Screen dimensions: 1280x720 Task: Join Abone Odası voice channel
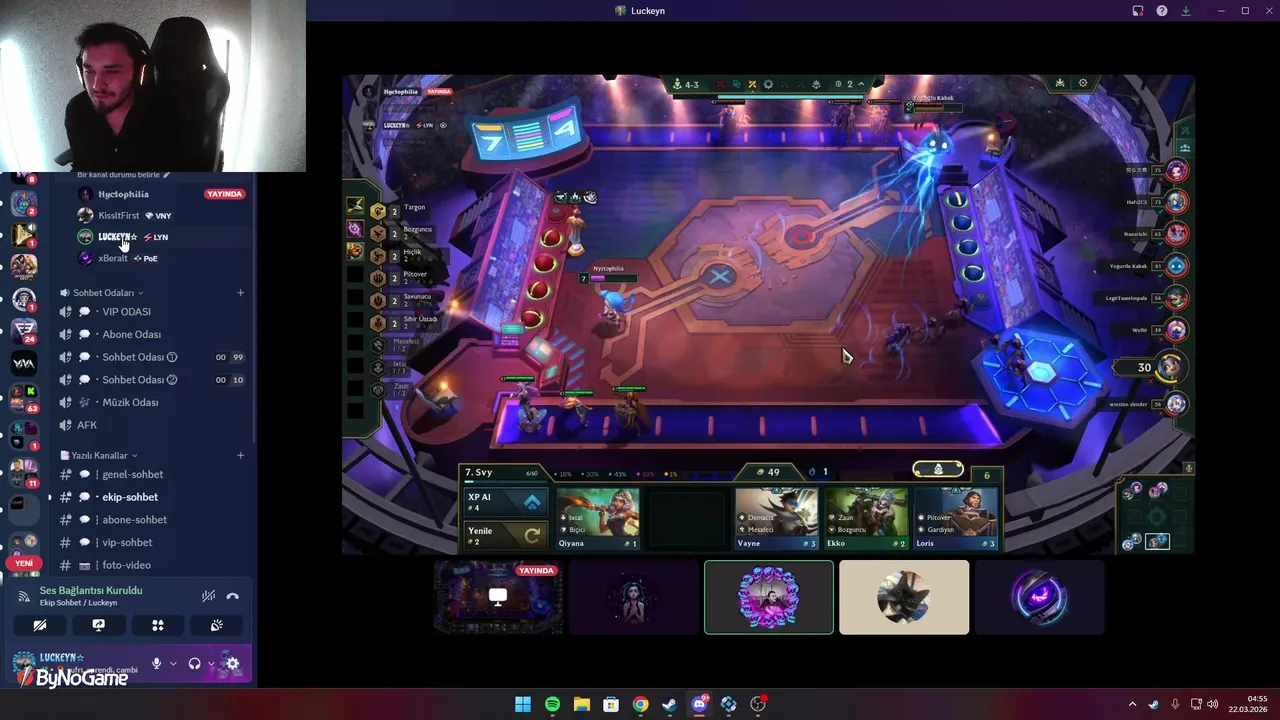pyautogui.click(x=152, y=334)
